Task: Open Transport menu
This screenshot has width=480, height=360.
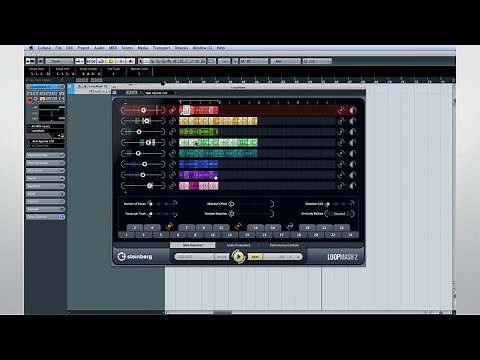Action: coord(161,48)
